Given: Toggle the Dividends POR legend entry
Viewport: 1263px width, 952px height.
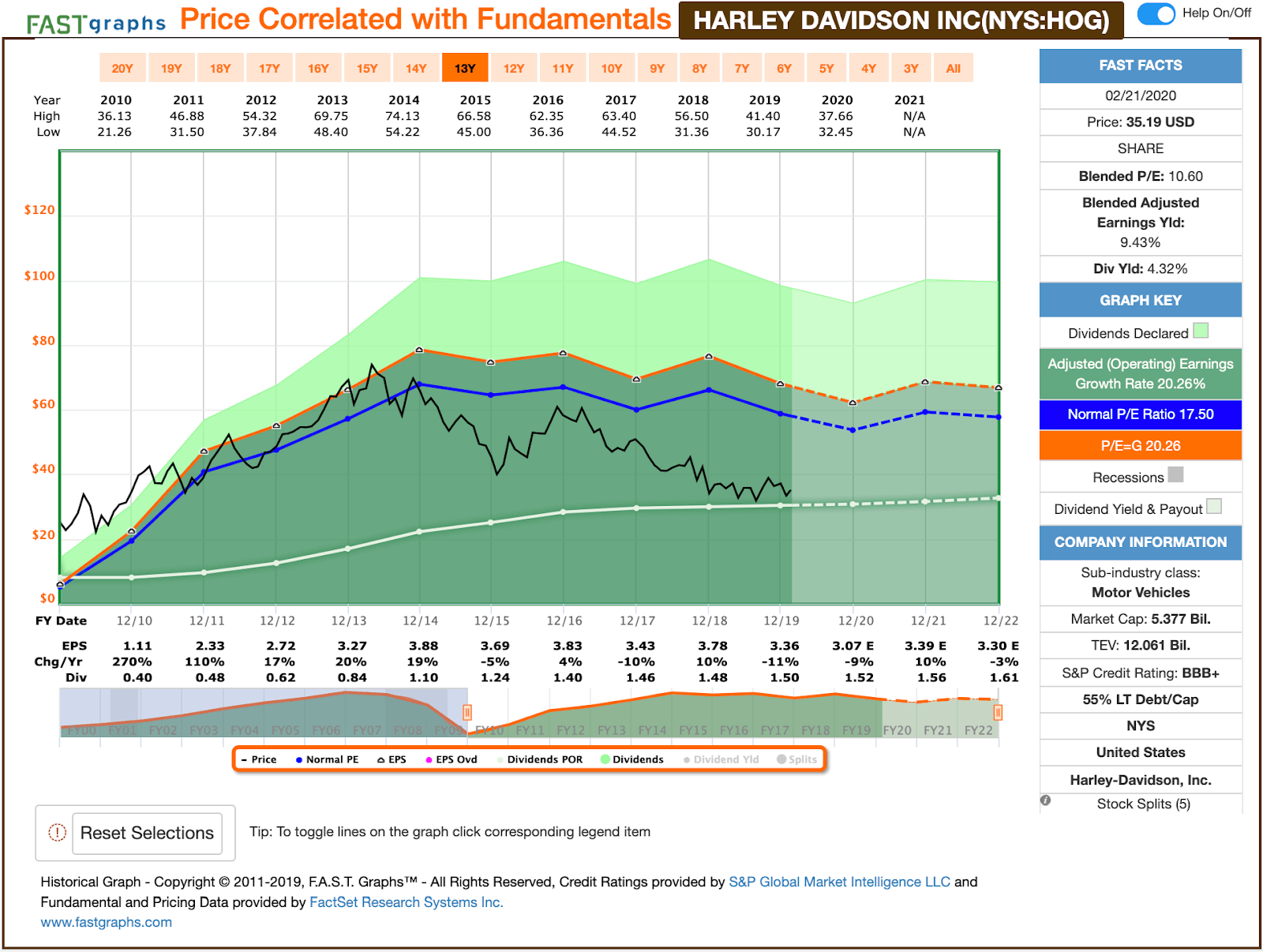Looking at the screenshot, I should pyautogui.click(x=546, y=759).
